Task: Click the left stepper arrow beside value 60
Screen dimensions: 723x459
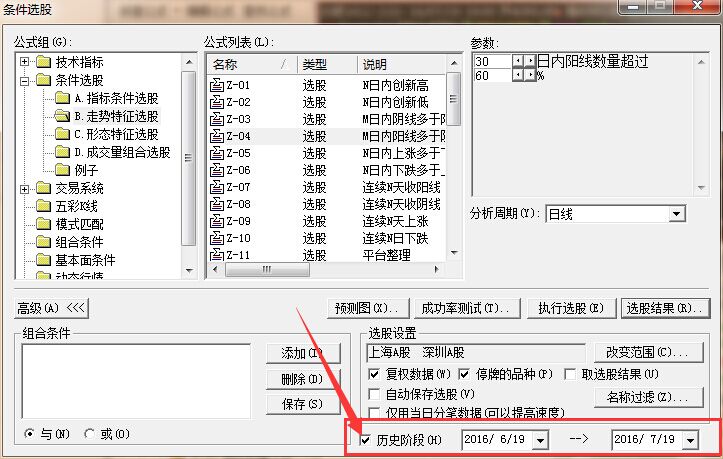Action: point(518,75)
